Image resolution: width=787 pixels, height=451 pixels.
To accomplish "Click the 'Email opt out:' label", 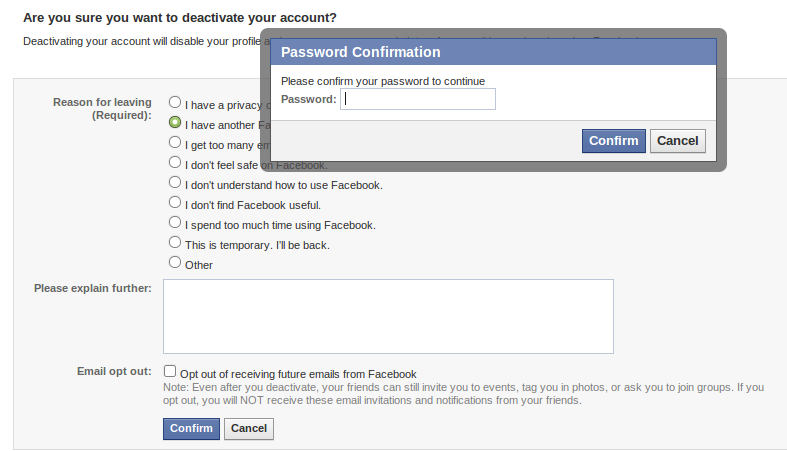I will coord(114,371).
